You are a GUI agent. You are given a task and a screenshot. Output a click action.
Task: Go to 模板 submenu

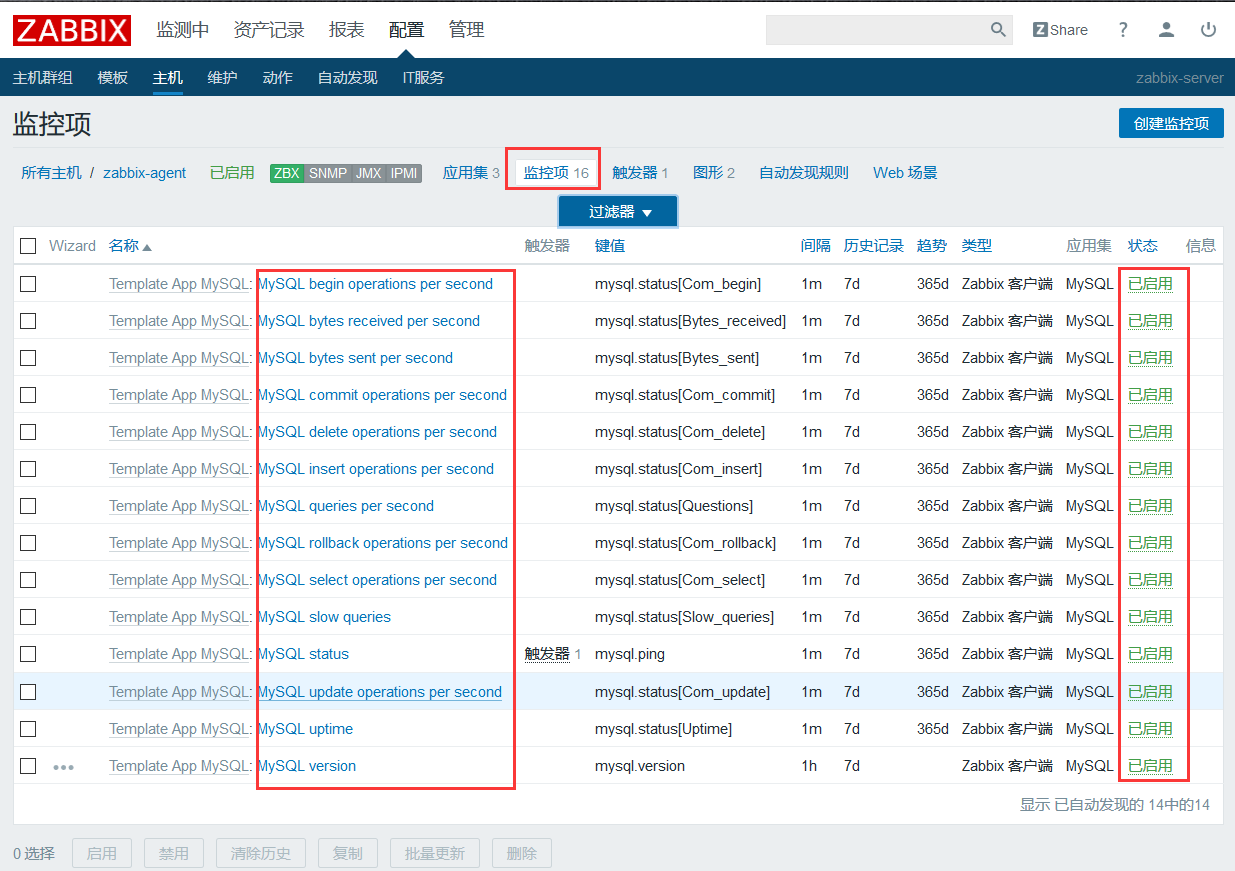click(x=113, y=77)
